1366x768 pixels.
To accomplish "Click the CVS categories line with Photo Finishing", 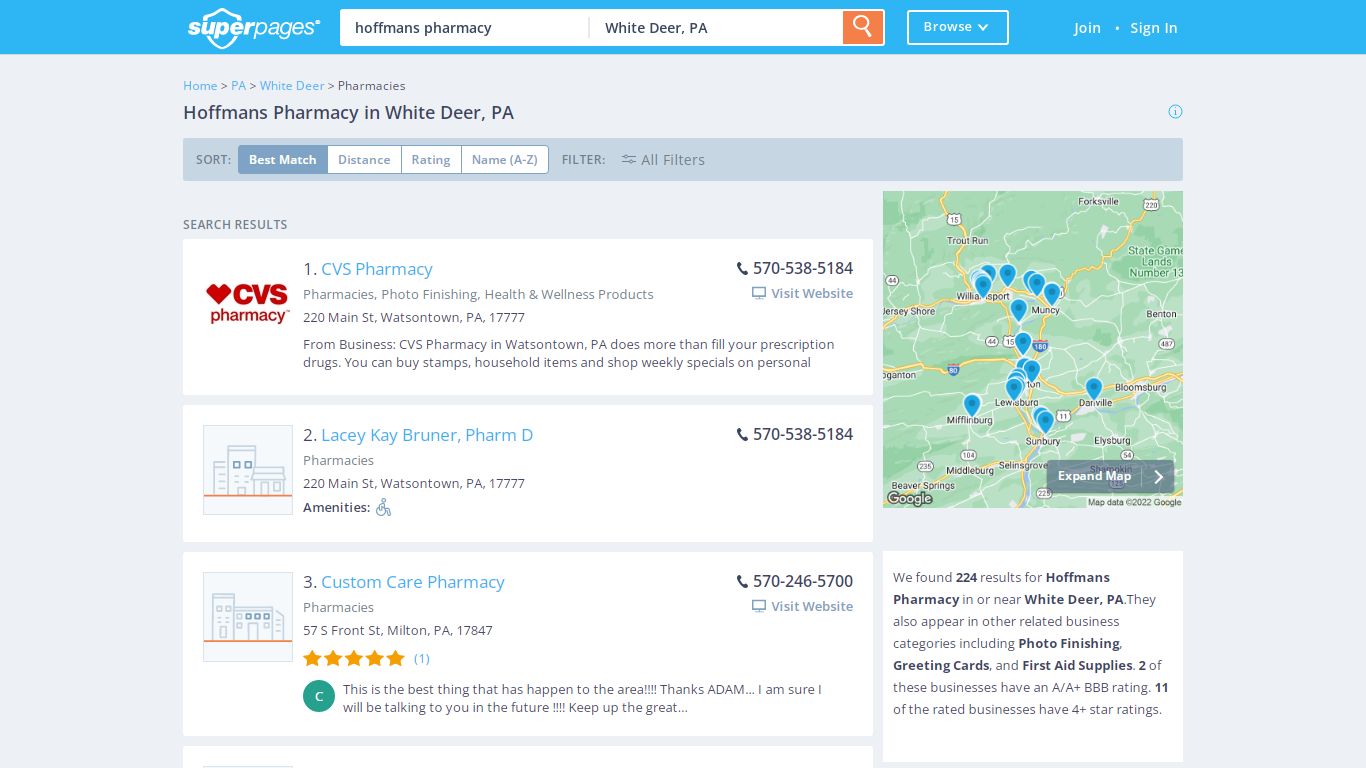I will pyautogui.click(x=478, y=295).
